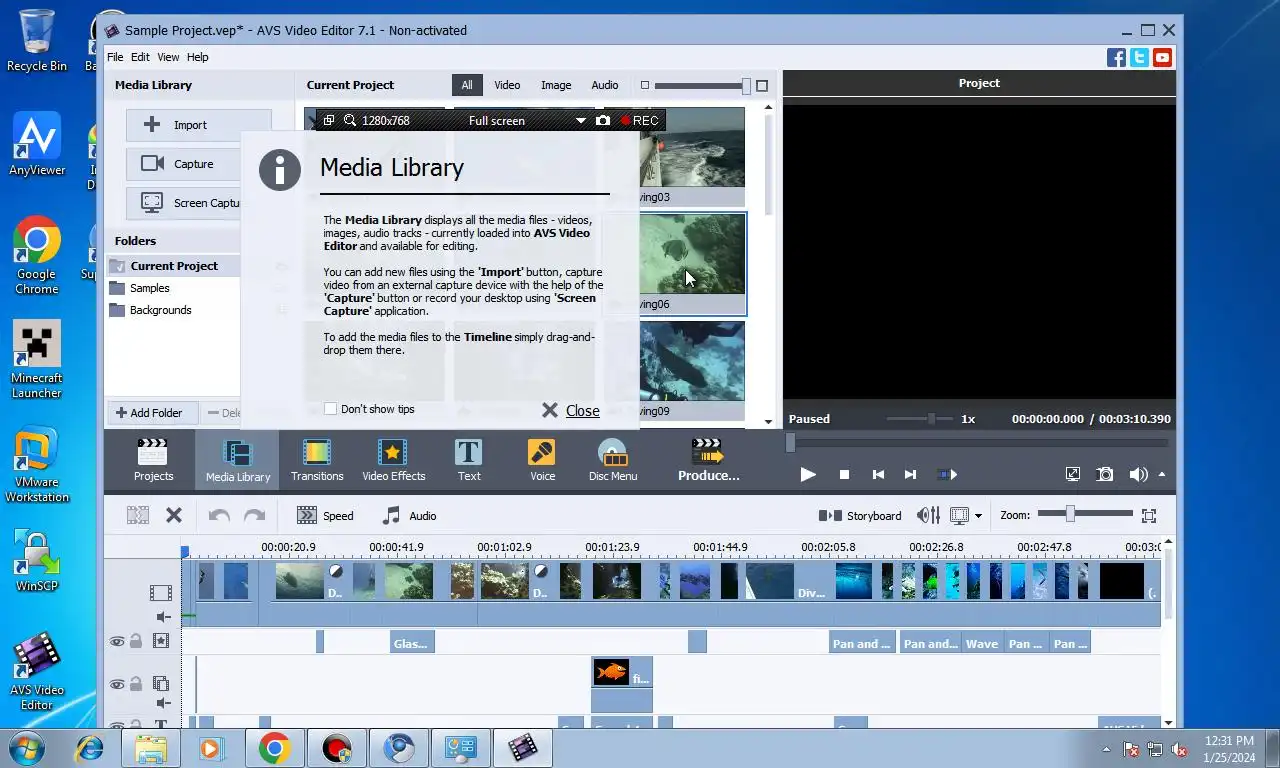Close the Media Library tip

click(571, 410)
